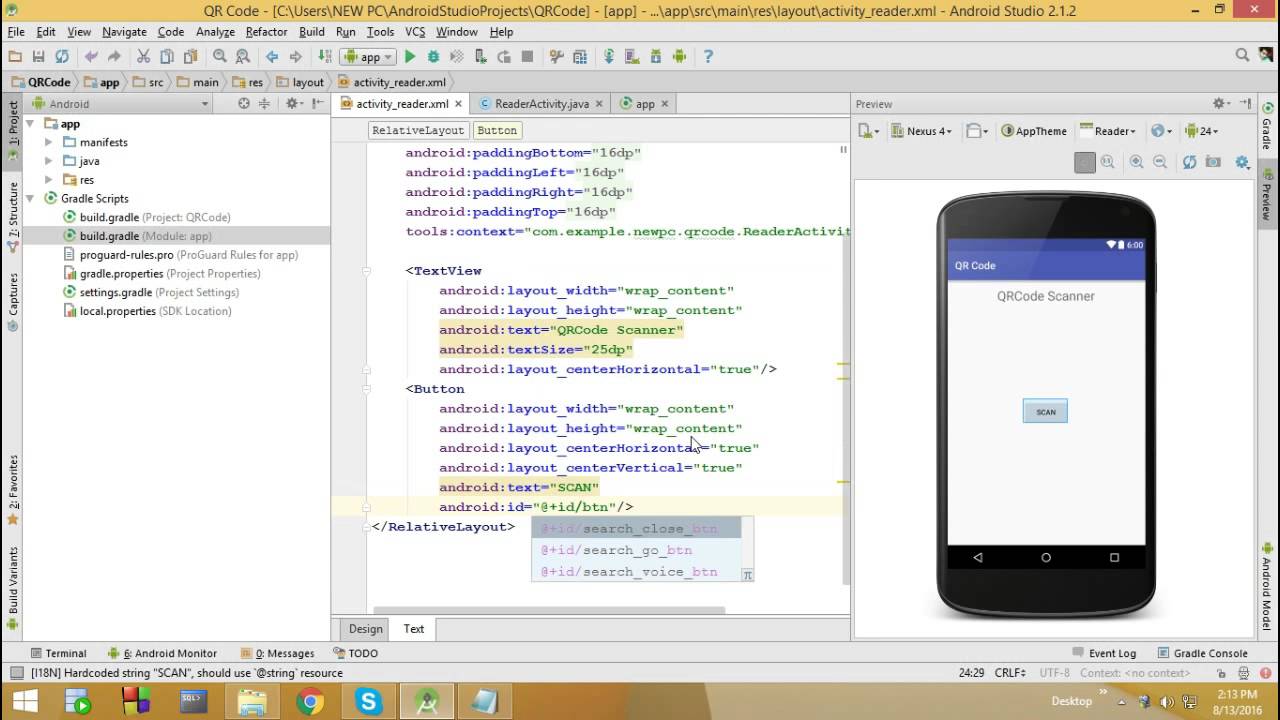This screenshot has width=1280, height=720.
Task: Open Skype from the Windows taskbar
Action: (x=369, y=701)
